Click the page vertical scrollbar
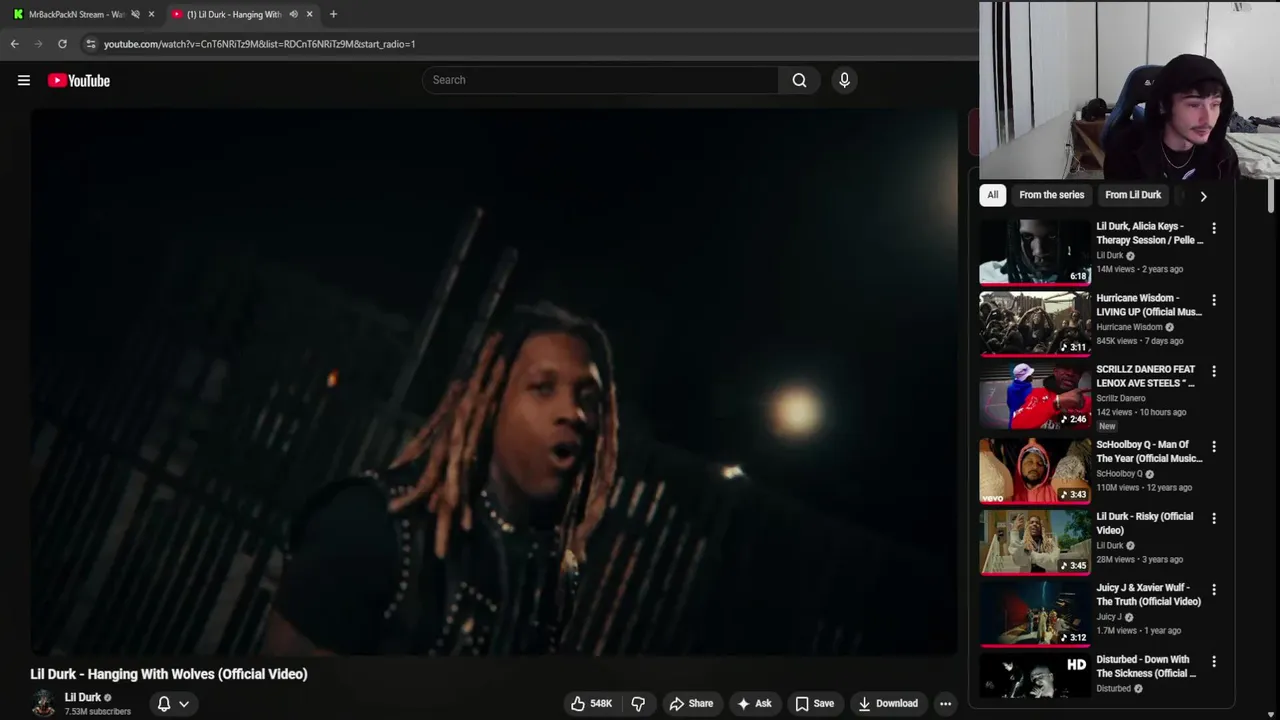The image size is (1280, 720). pos(1272,195)
